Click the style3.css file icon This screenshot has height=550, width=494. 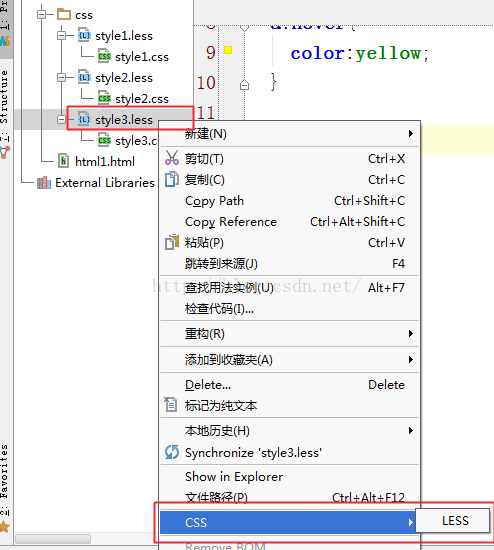104,140
